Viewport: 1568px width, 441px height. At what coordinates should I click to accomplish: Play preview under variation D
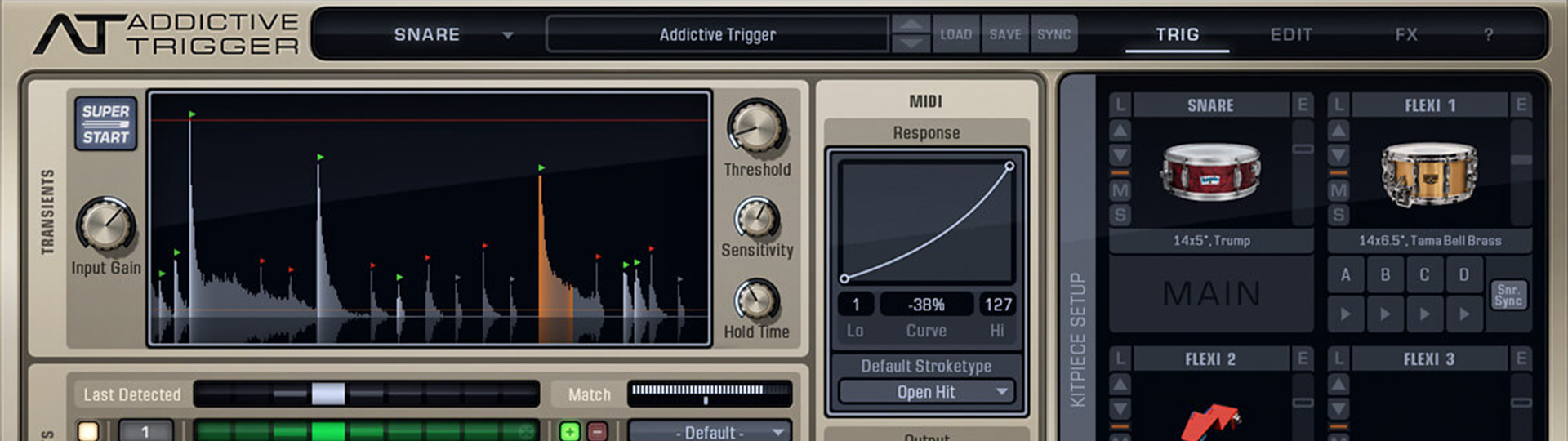click(x=1463, y=314)
